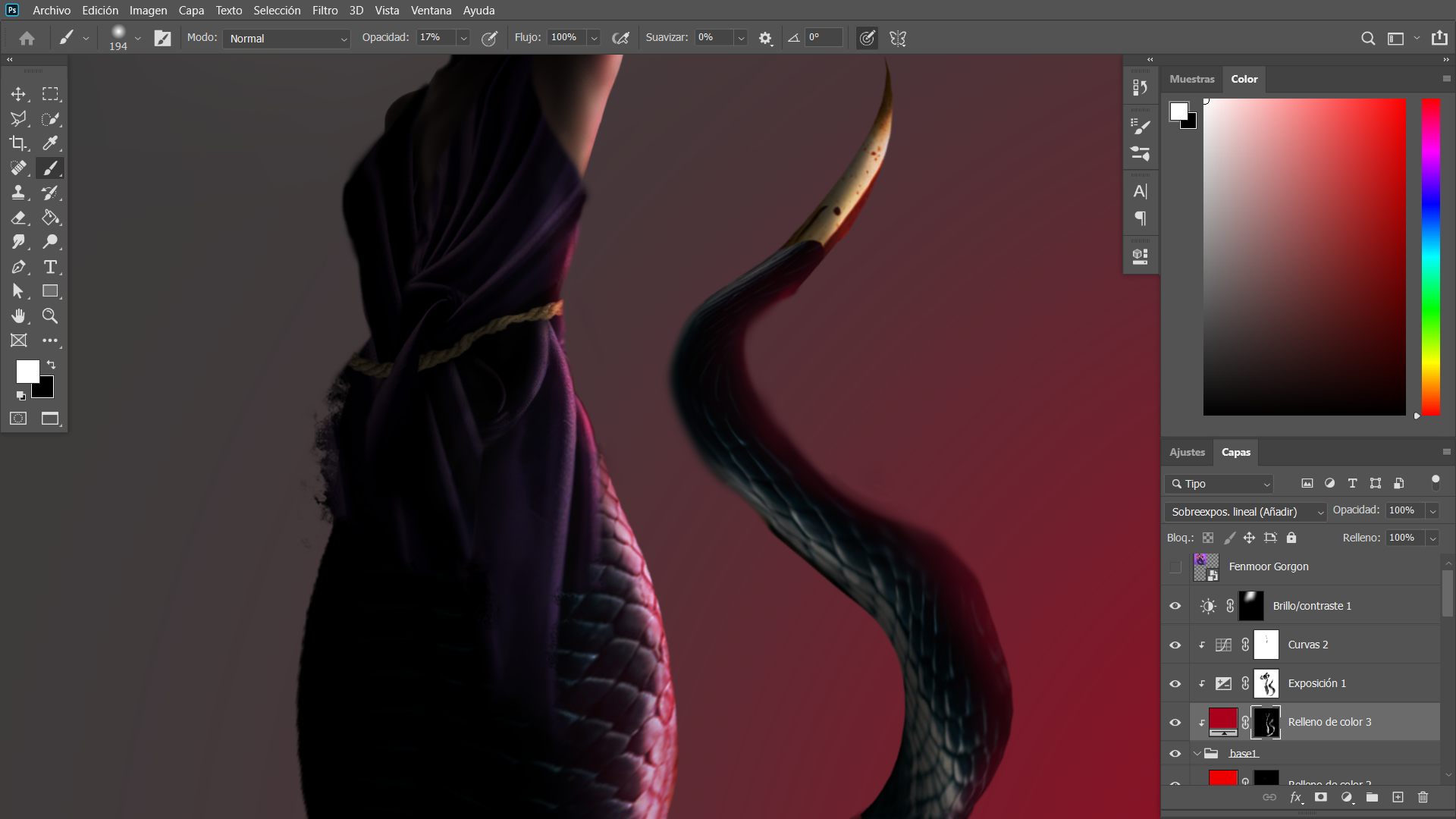Open the Filtro menu

(325, 11)
